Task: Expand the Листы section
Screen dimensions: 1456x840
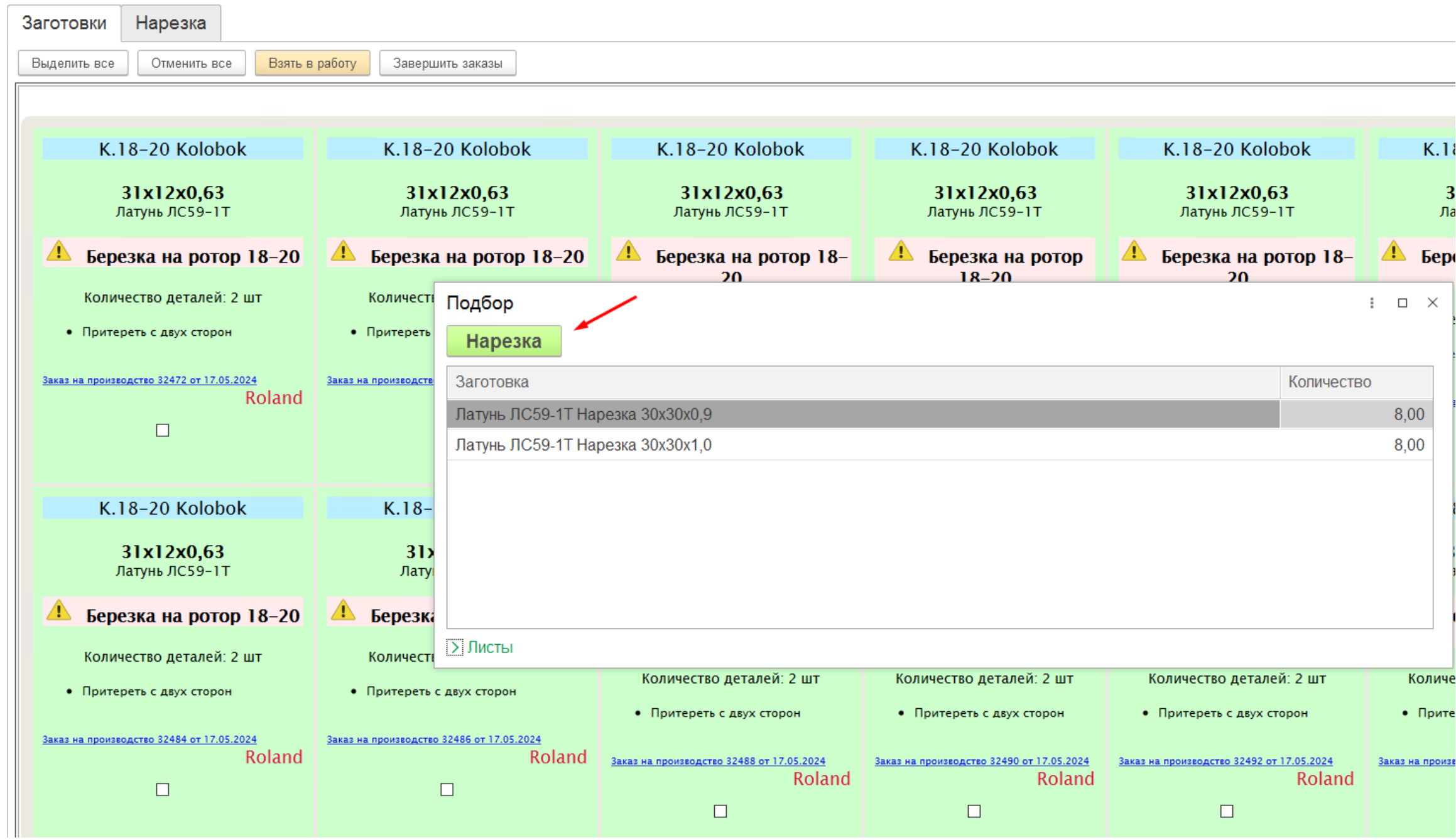Action: point(455,647)
